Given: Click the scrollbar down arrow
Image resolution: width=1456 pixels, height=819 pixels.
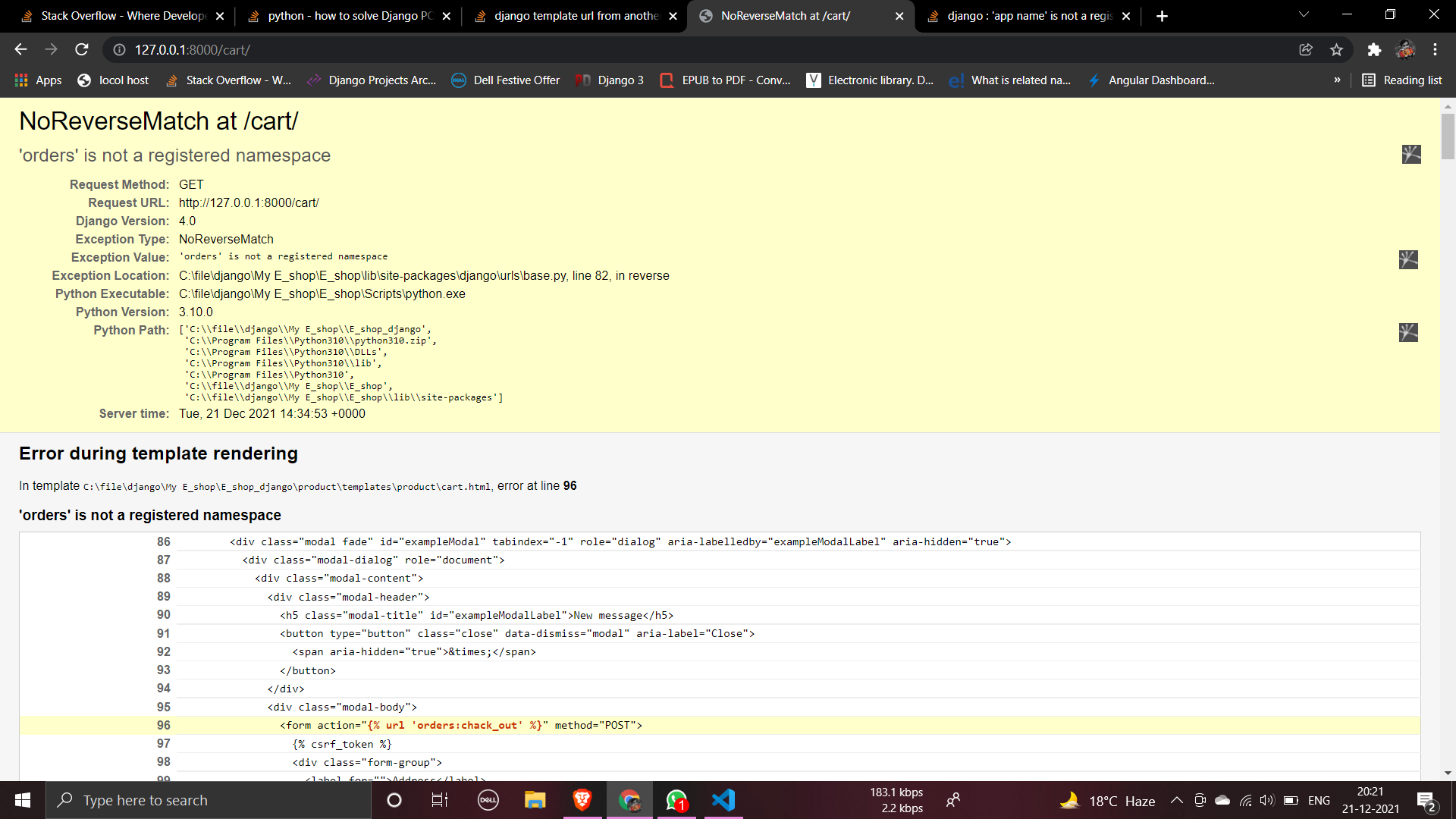Looking at the screenshot, I should 1448,773.
